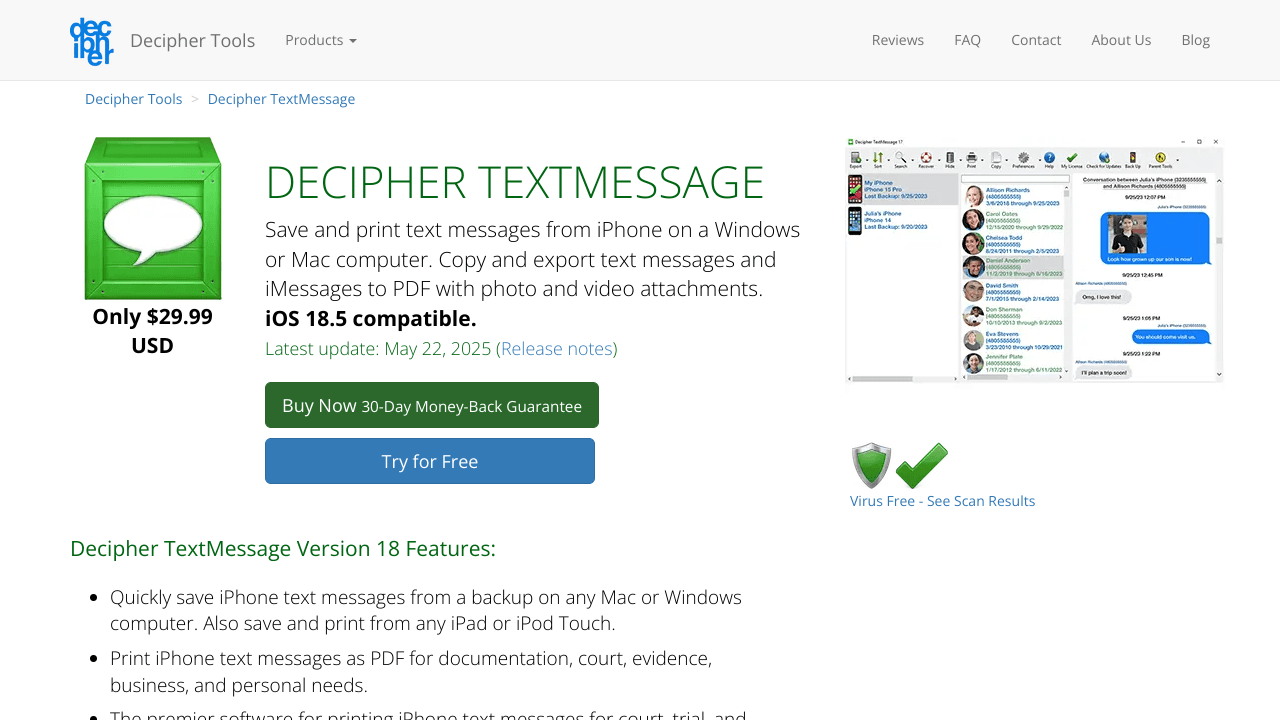Viewport: 1280px width, 720px height.
Task: Open the Contact page
Action: pyautogui.click(x=1036, y=40)
